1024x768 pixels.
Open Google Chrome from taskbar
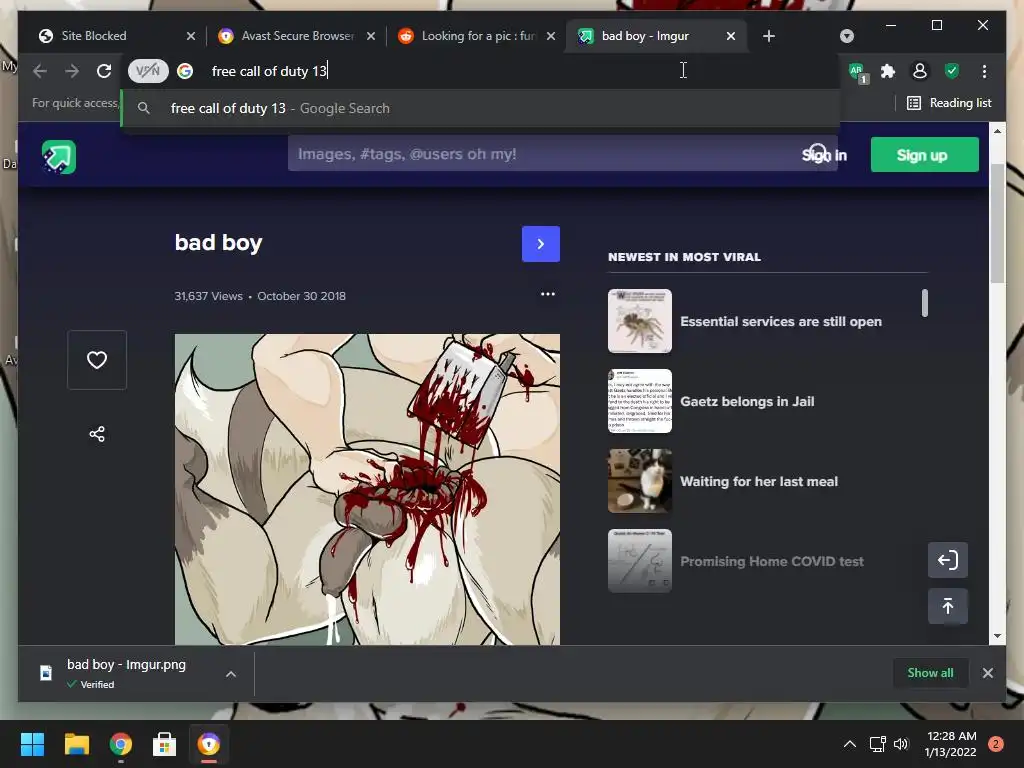121,744
